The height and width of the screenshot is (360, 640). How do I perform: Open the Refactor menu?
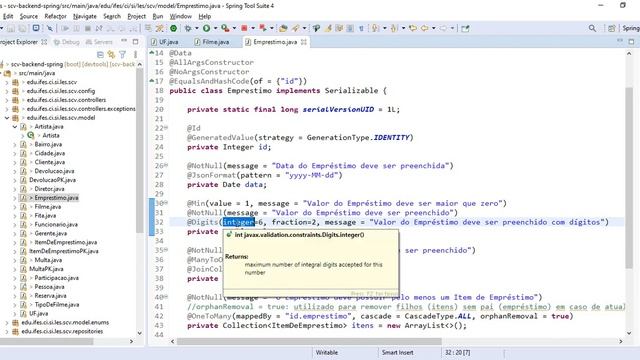point(55,16)
